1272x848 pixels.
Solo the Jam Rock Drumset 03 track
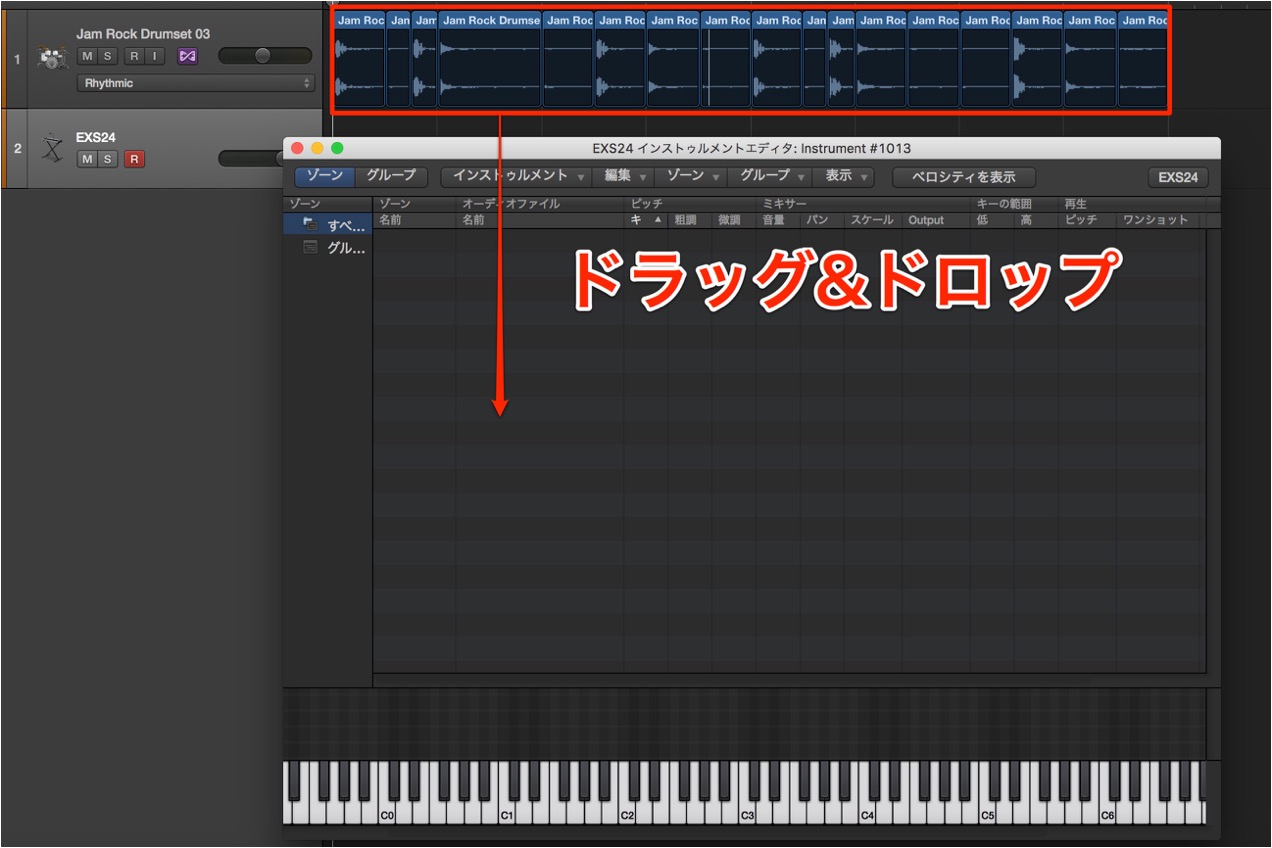click(107, 56)
